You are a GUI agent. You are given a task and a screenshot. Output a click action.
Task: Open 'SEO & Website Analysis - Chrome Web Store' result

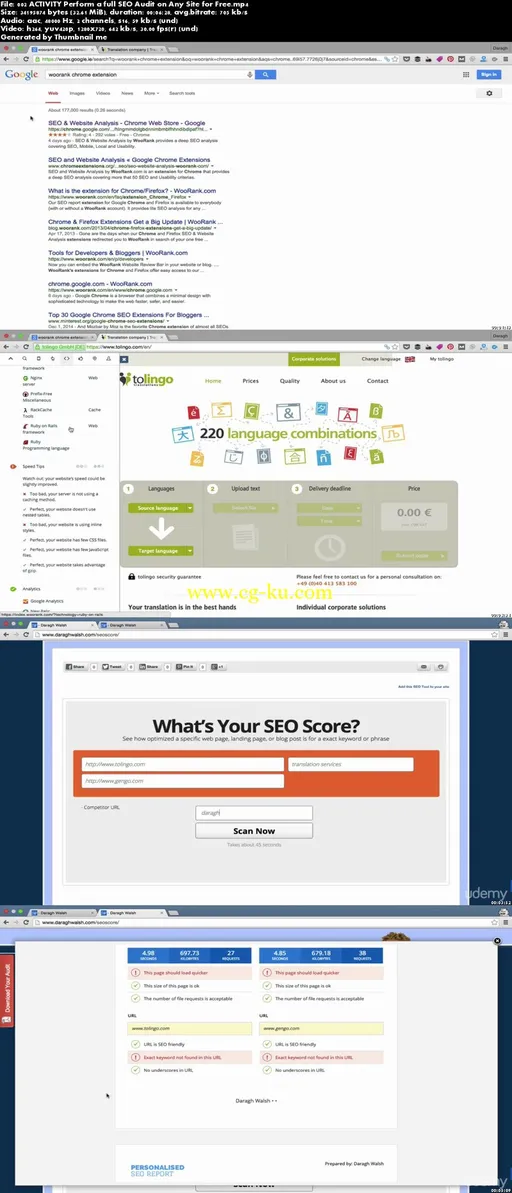tap(127, 122)
